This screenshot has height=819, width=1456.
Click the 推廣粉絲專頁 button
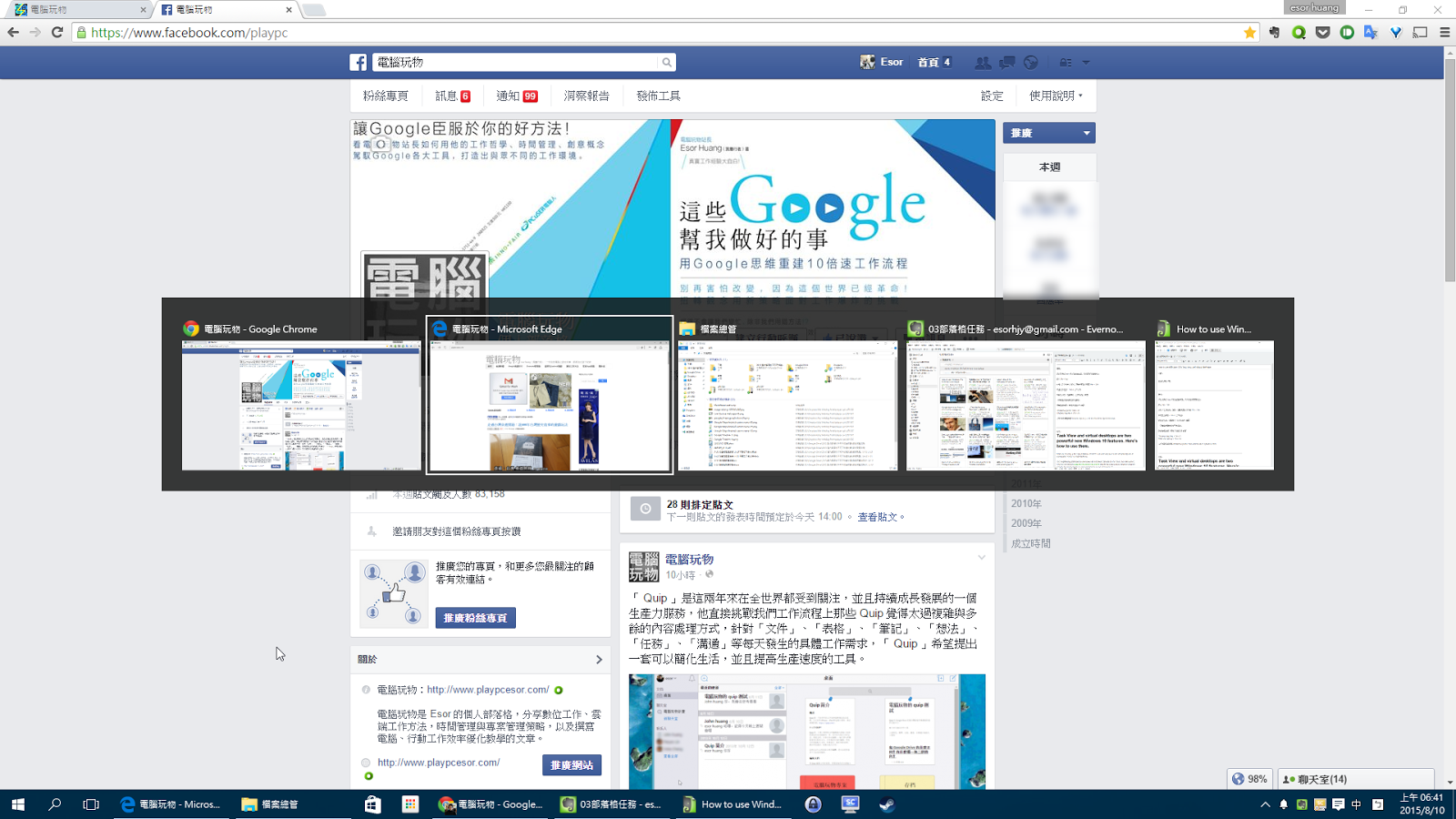[x=476, y=618]
